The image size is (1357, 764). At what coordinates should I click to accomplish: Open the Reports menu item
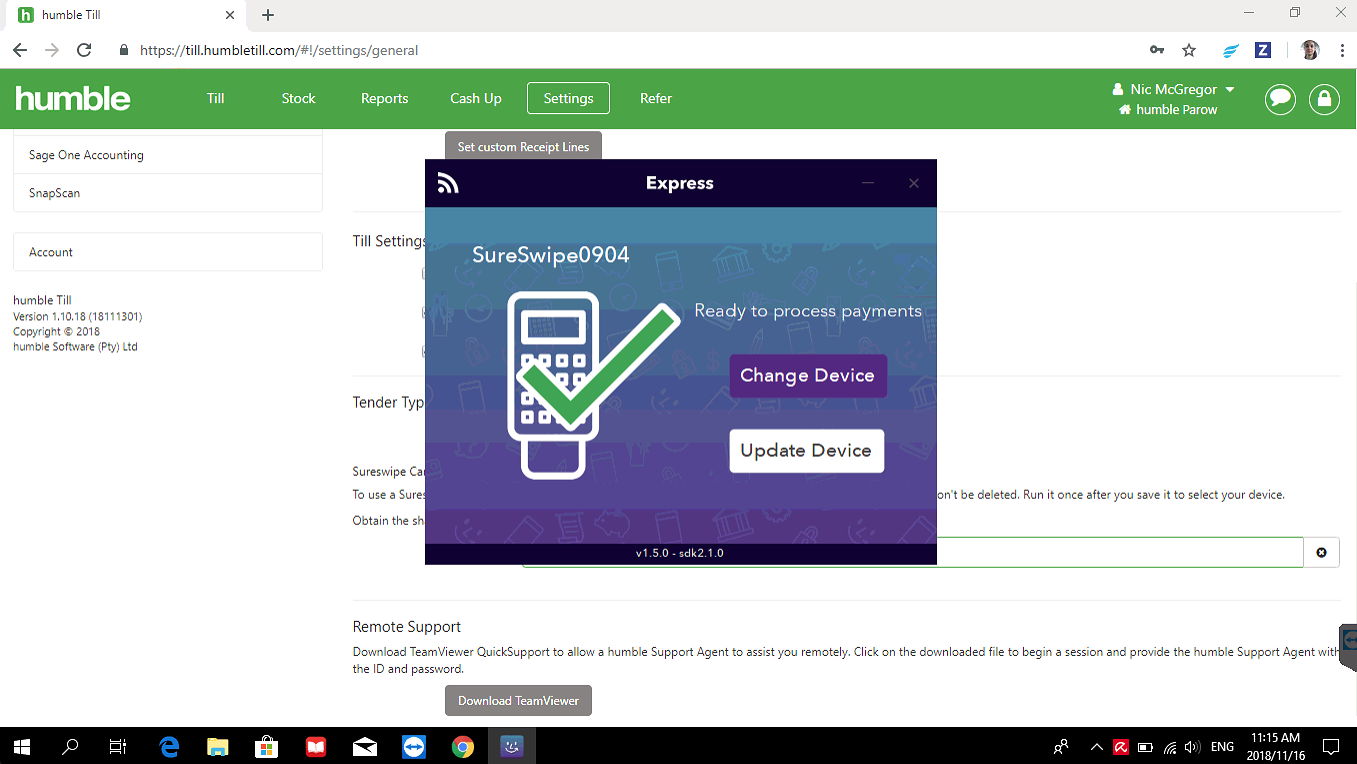tap(385, 98)
